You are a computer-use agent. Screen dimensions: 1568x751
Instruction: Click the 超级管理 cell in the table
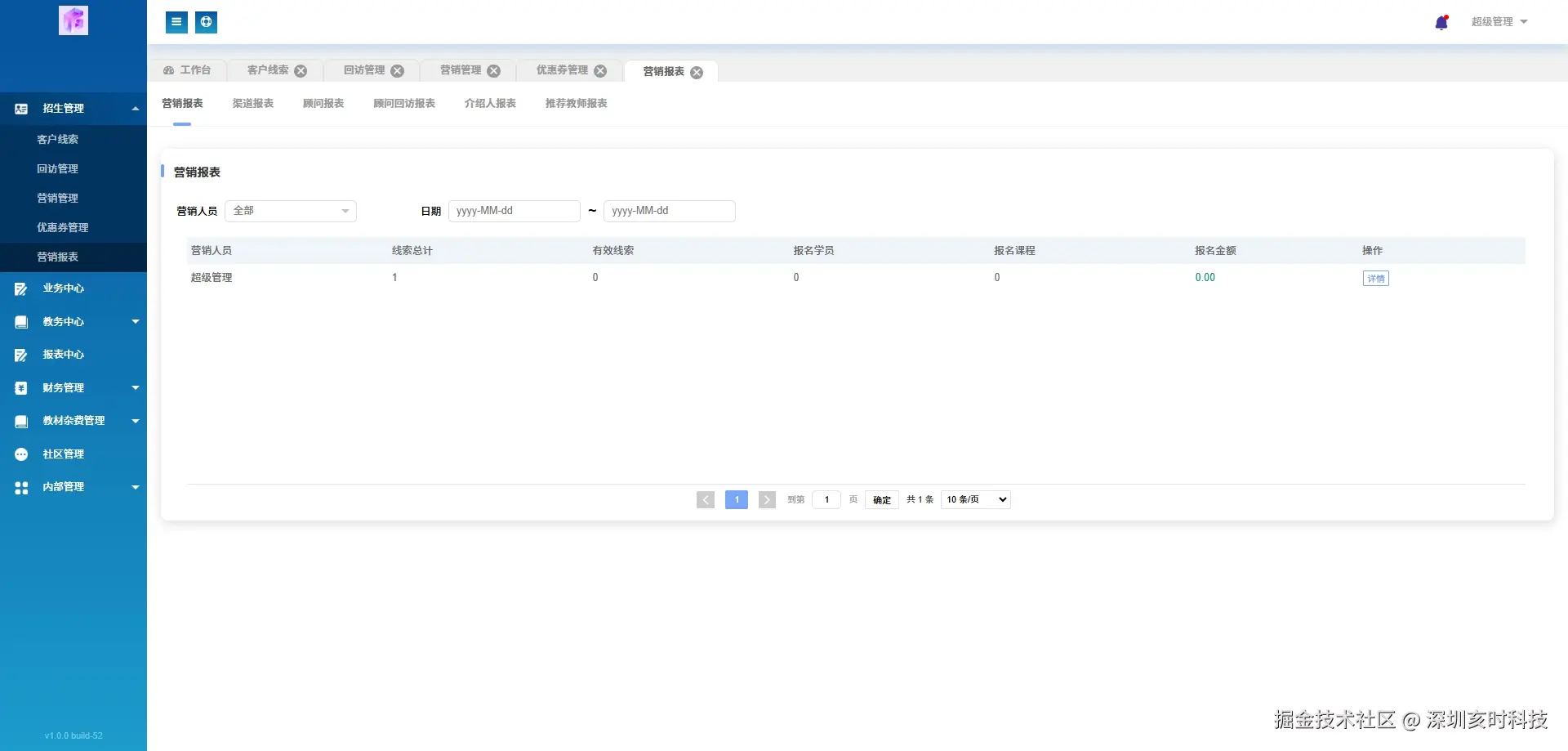tap(212, 278)
